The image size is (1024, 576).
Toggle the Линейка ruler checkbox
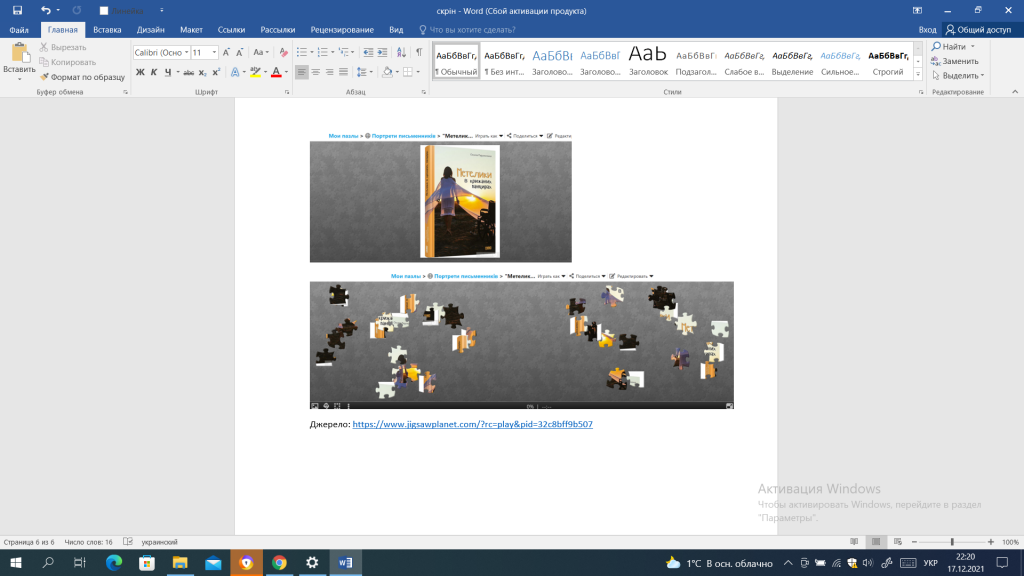[x=104, y=11]
